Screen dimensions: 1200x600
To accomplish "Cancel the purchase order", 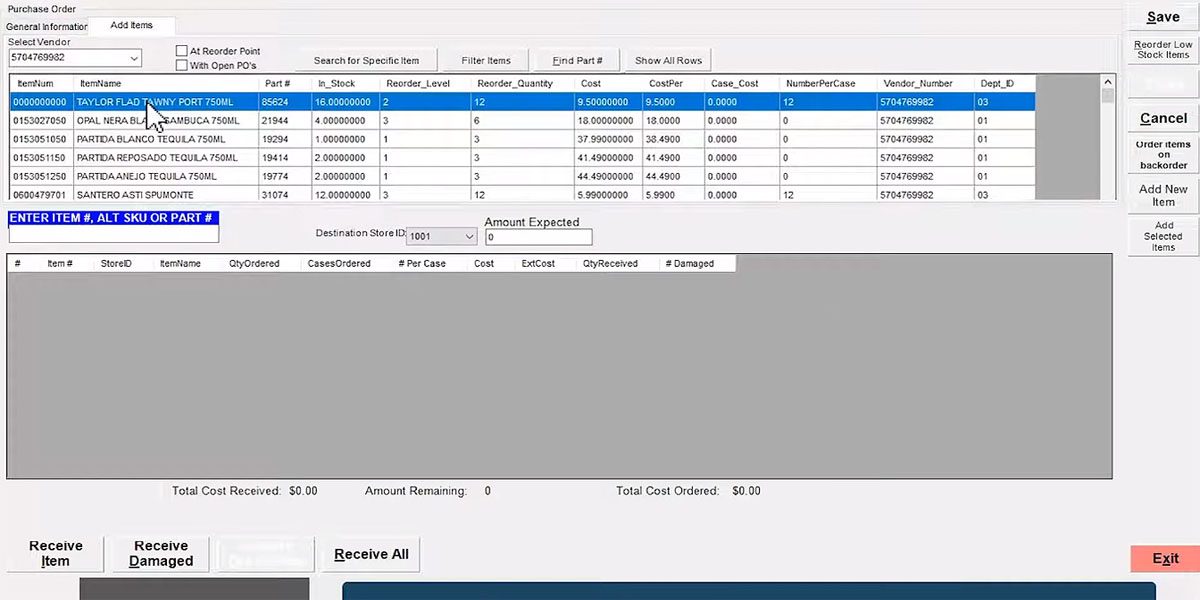I will coord(1161,118).
